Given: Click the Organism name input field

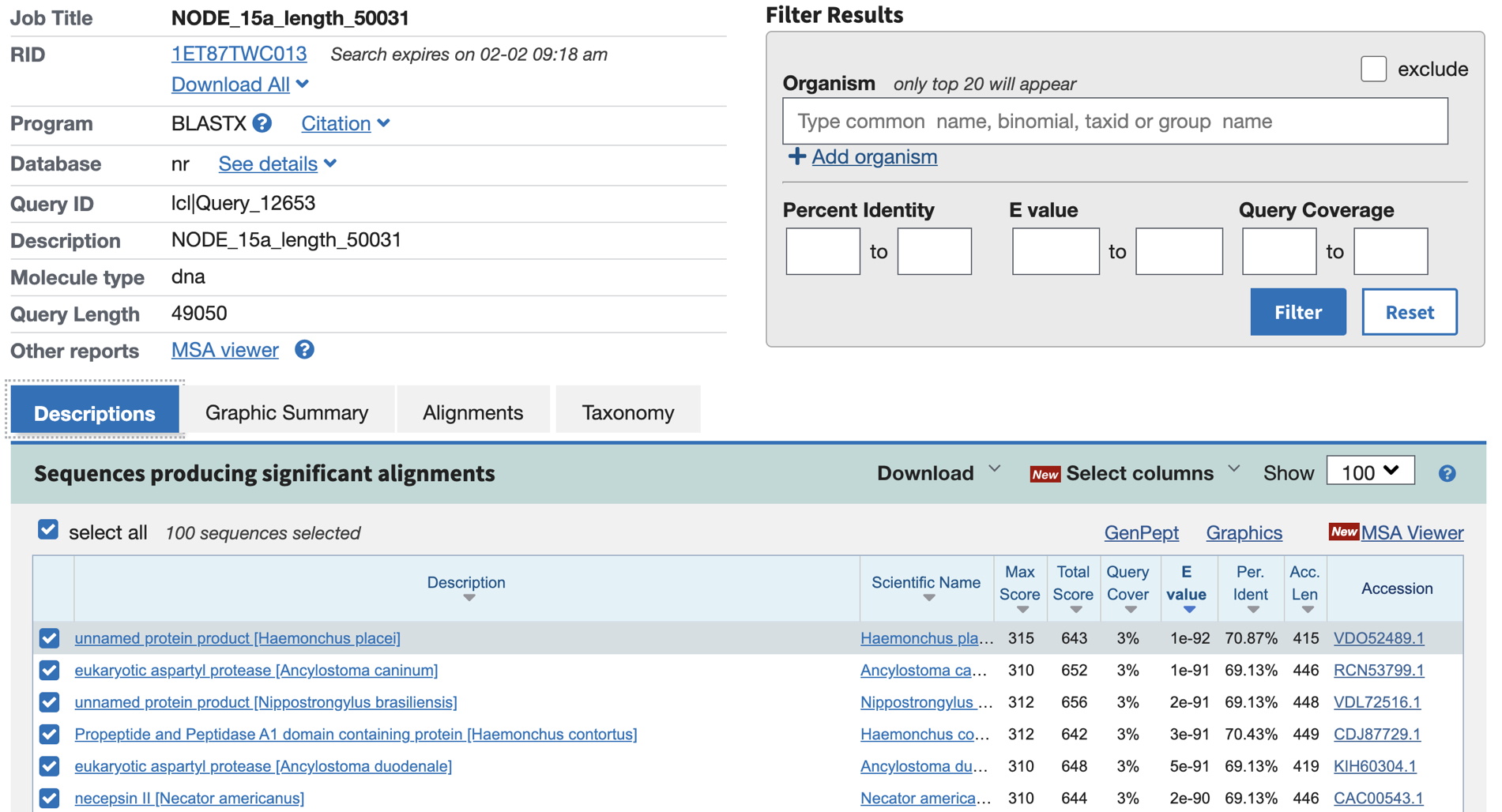Looking at the screenshot, I should coord(1114,122).
